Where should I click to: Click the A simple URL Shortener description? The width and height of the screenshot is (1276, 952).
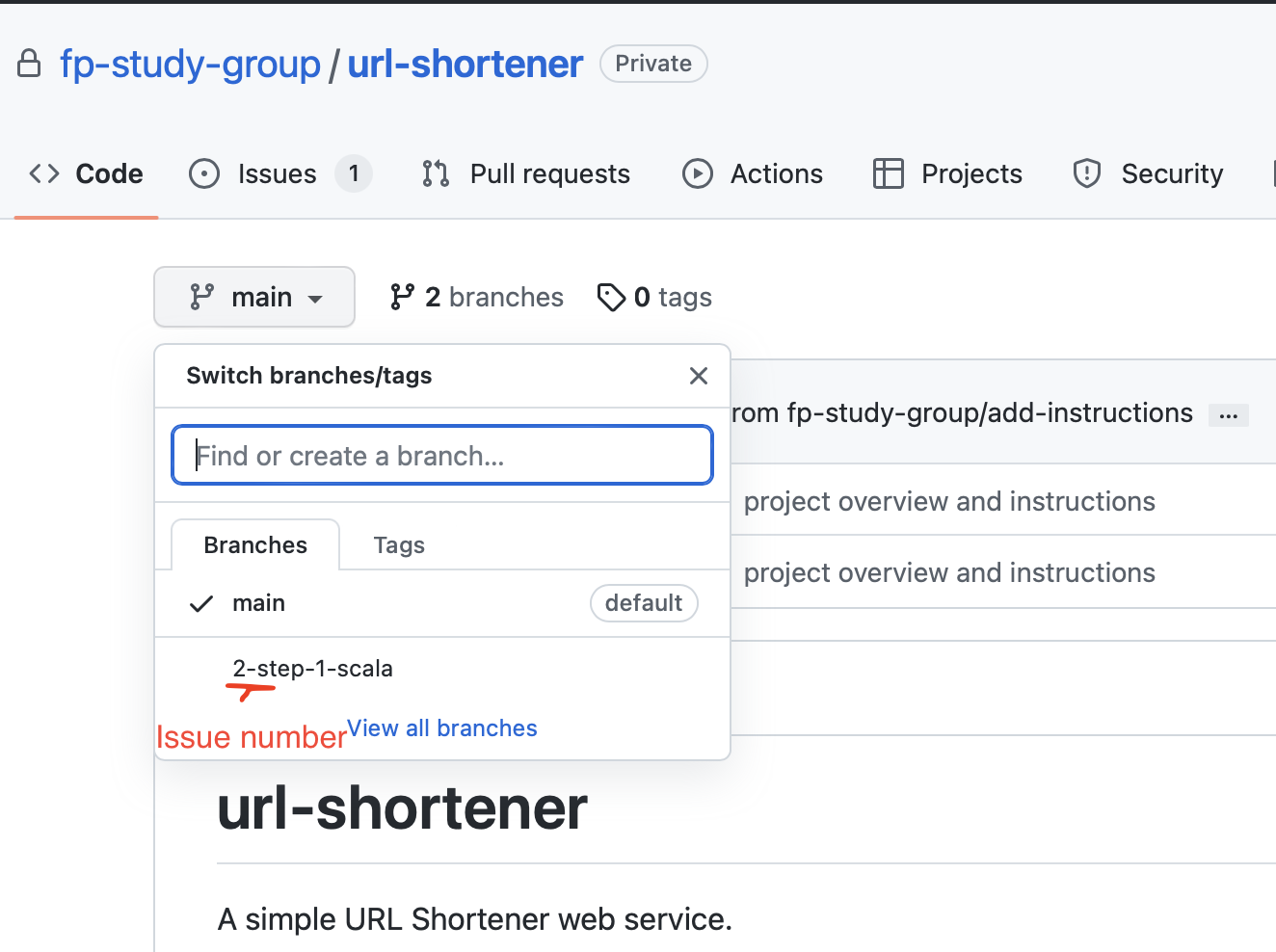coord(475,919)
